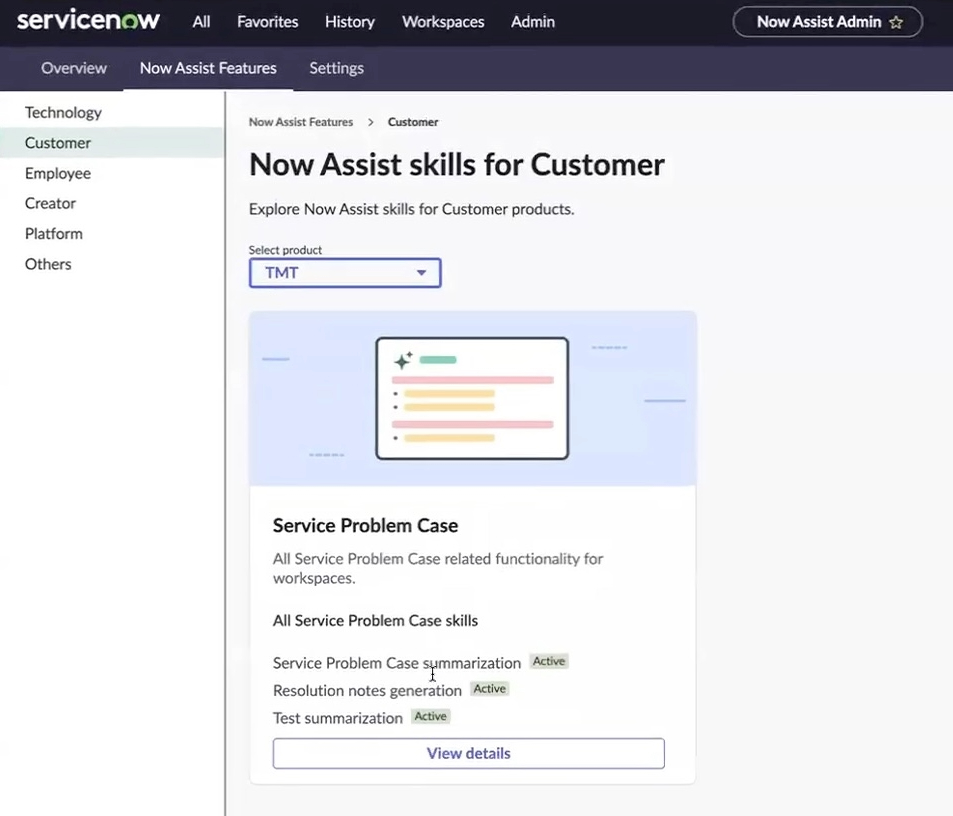Click Active badge for Resolution notes generation

pos(490,688)
